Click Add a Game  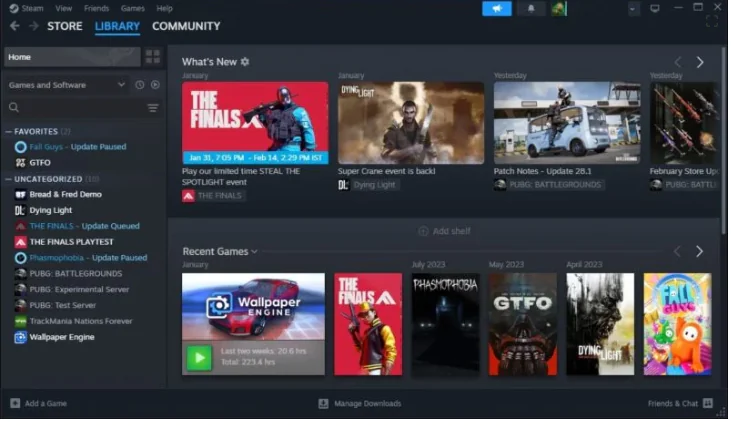(45, 404)
